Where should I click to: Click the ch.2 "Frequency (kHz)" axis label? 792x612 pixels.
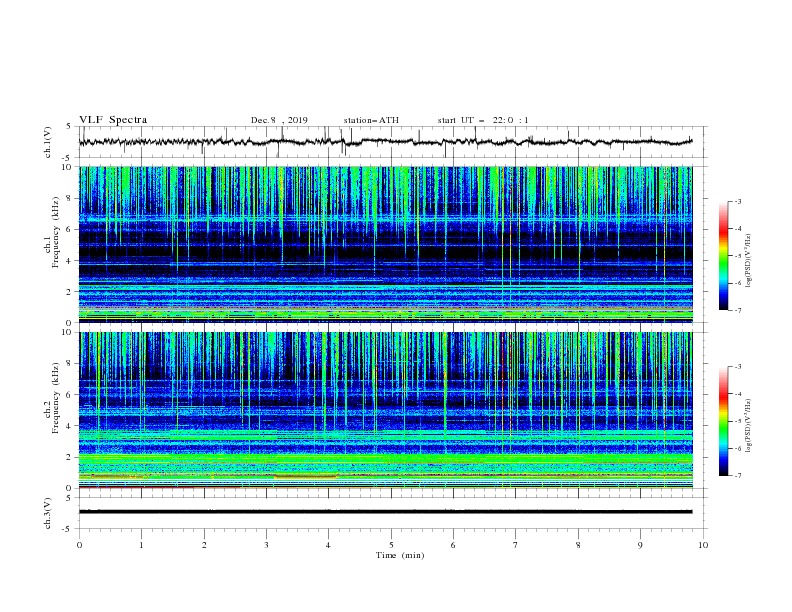56,399
